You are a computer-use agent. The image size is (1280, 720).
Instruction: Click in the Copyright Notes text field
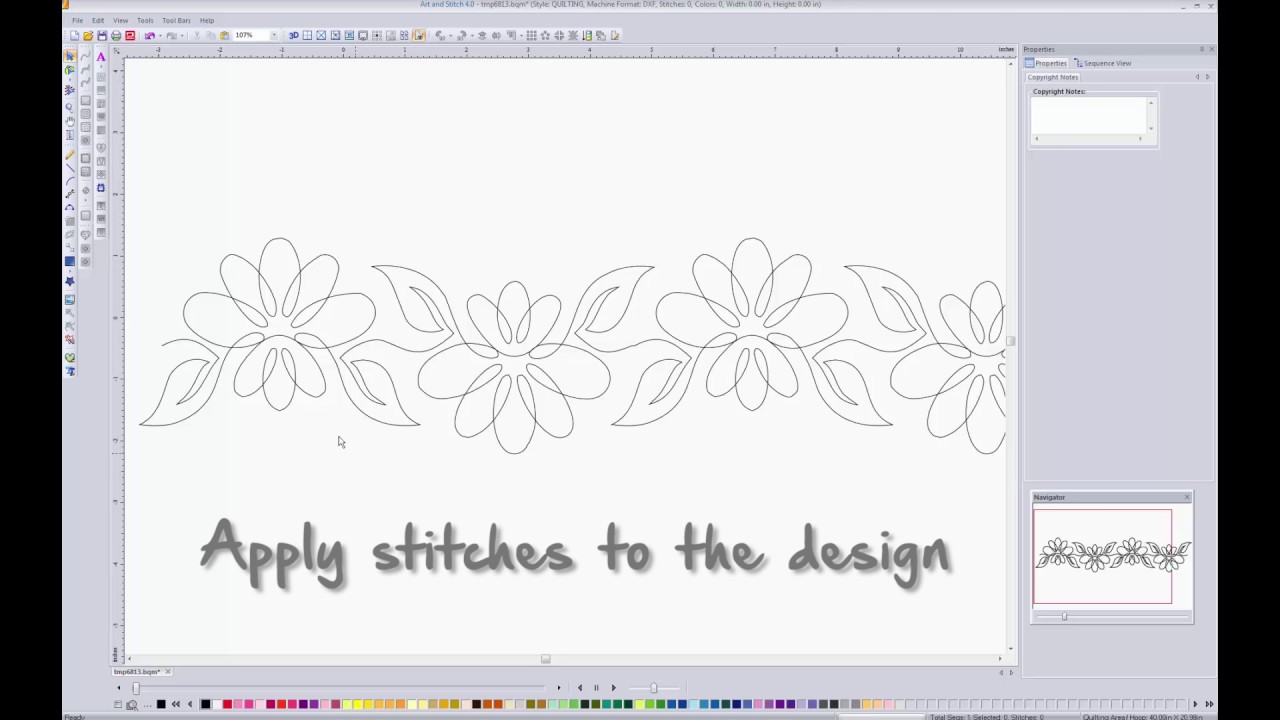[x=1088, y=115]
